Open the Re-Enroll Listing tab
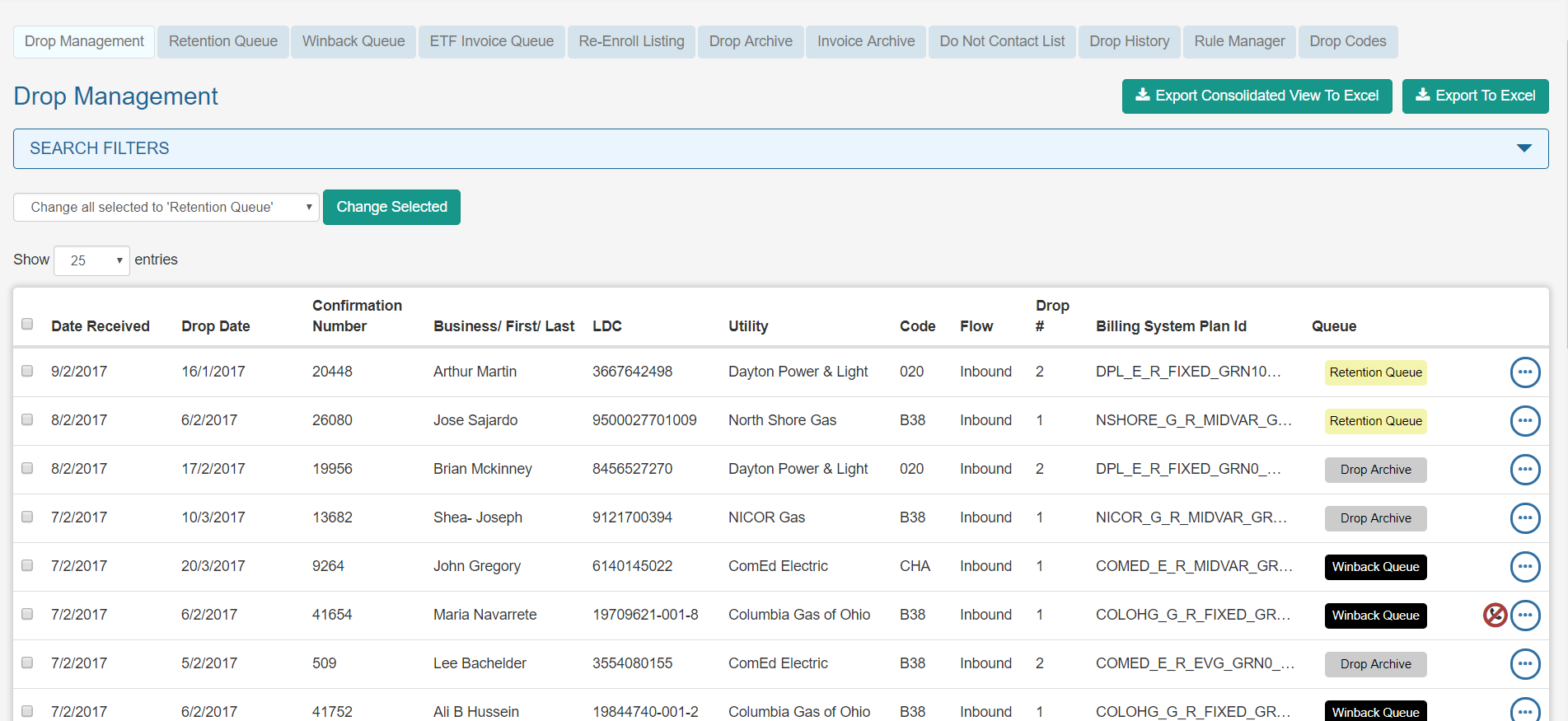The width and height of the screenshot is (1568, 721). 631,41
